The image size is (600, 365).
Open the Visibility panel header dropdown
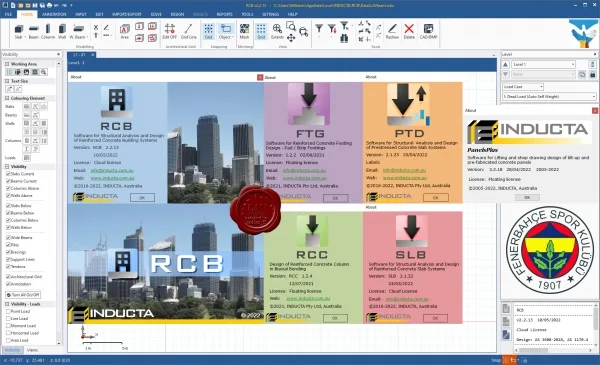click(x=58, y=54)
